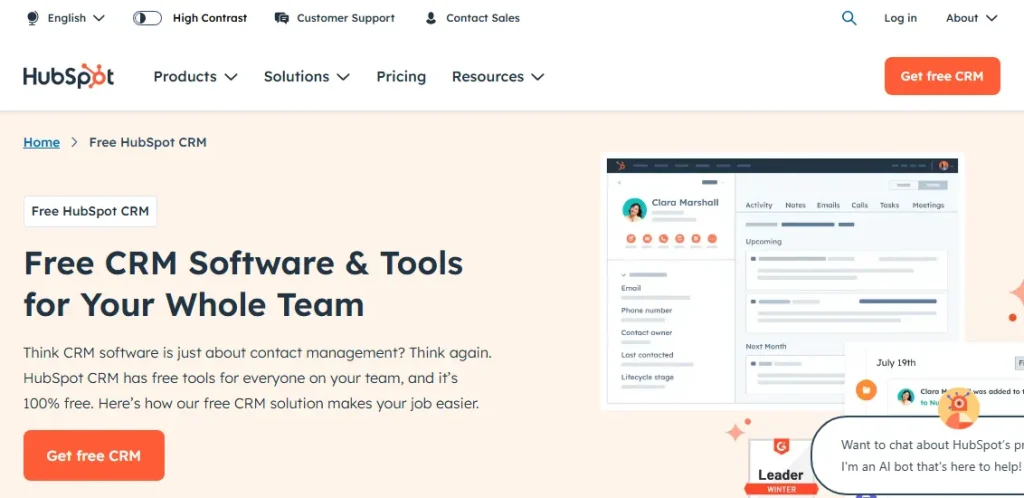Click the Contact Sales person icon
This screenshot has height=498, width=1024.
pos(430,18)
